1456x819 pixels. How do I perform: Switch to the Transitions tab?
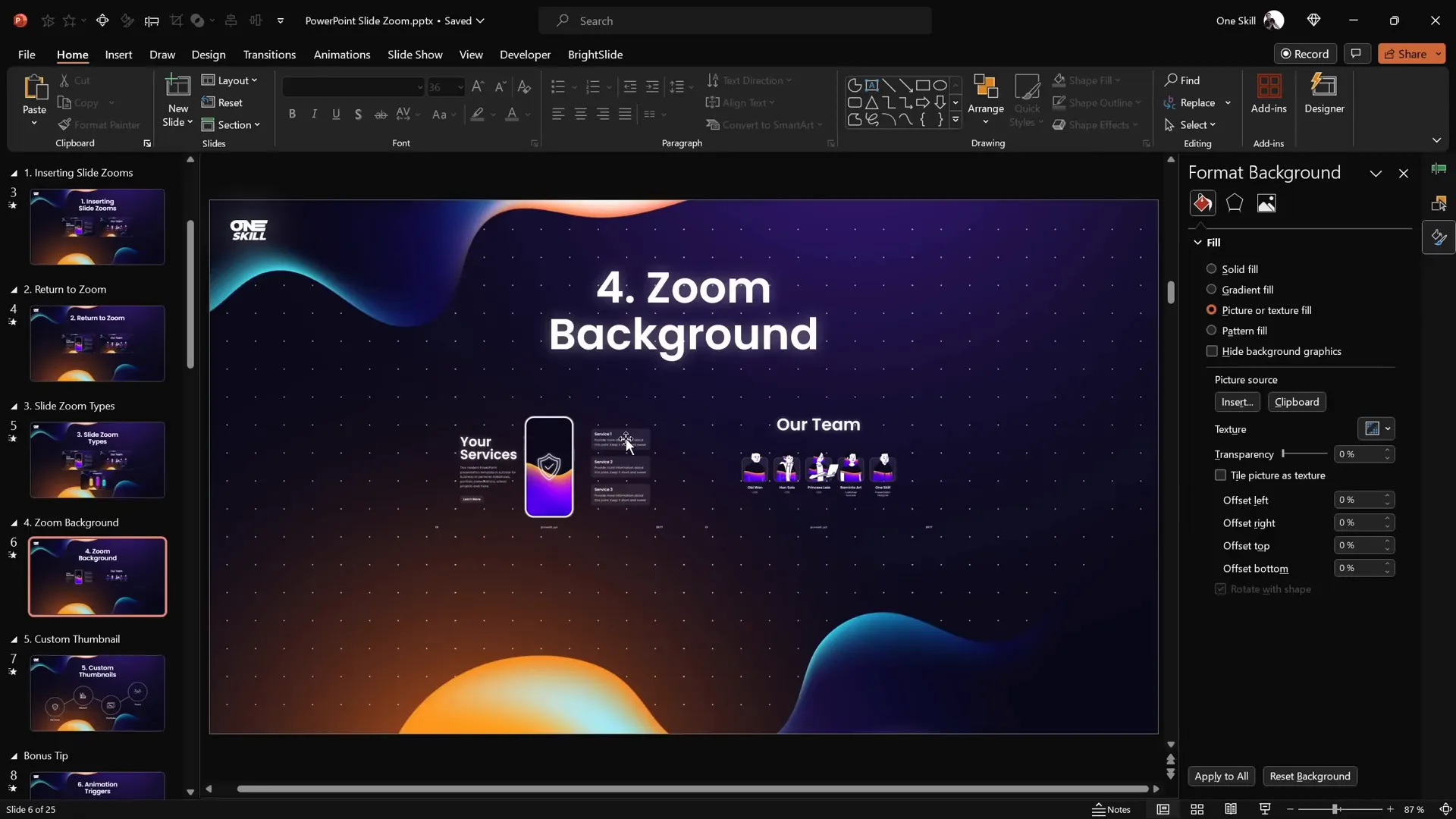[269, 55]
